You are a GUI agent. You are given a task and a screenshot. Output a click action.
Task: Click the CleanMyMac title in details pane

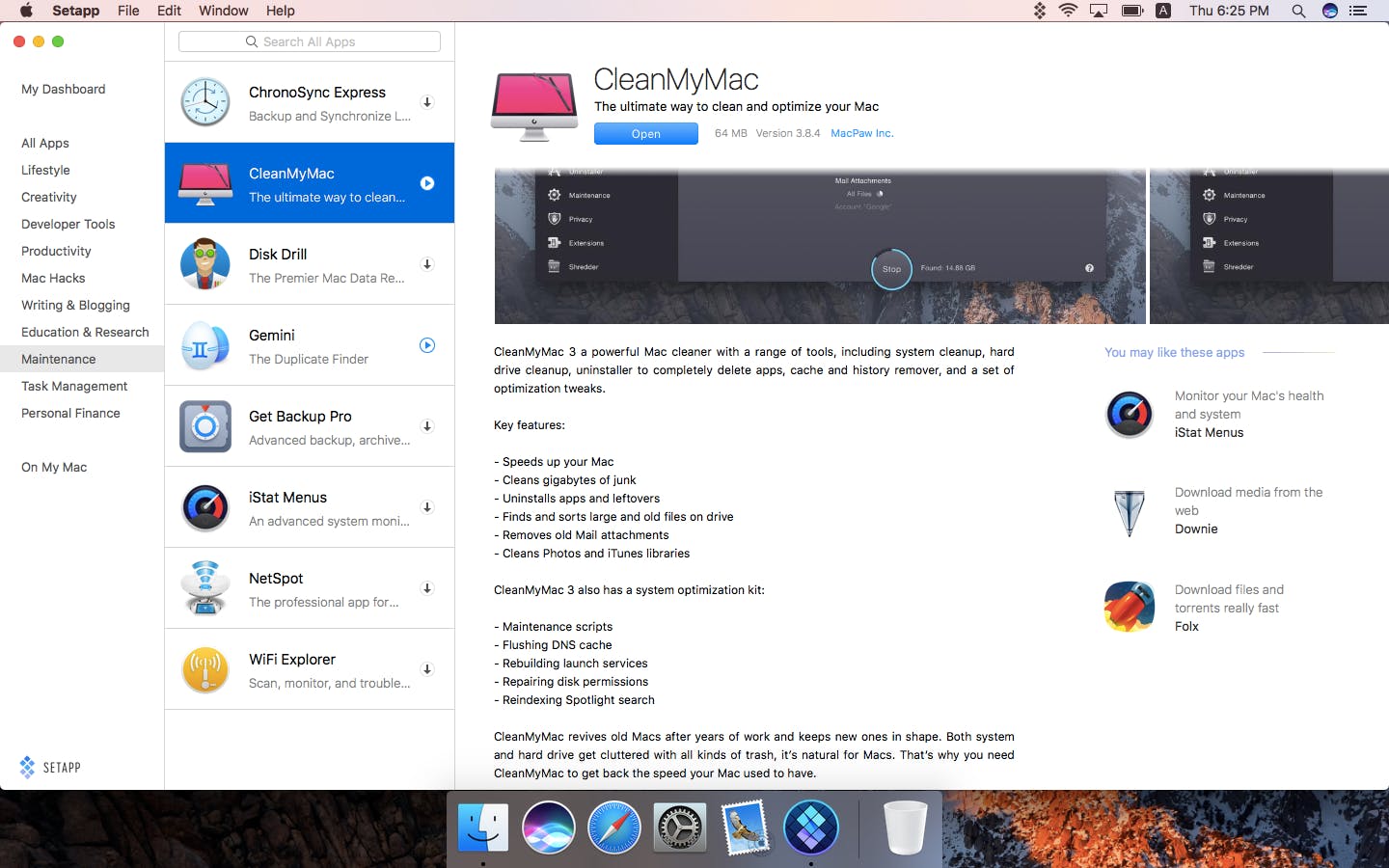pyautogui.click(x=675, y=79)
